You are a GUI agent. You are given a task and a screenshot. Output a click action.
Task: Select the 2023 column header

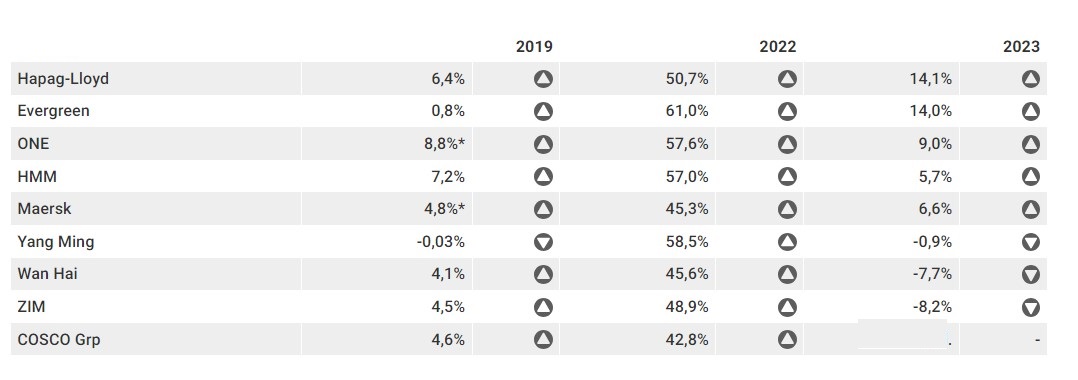point(1022,47)
